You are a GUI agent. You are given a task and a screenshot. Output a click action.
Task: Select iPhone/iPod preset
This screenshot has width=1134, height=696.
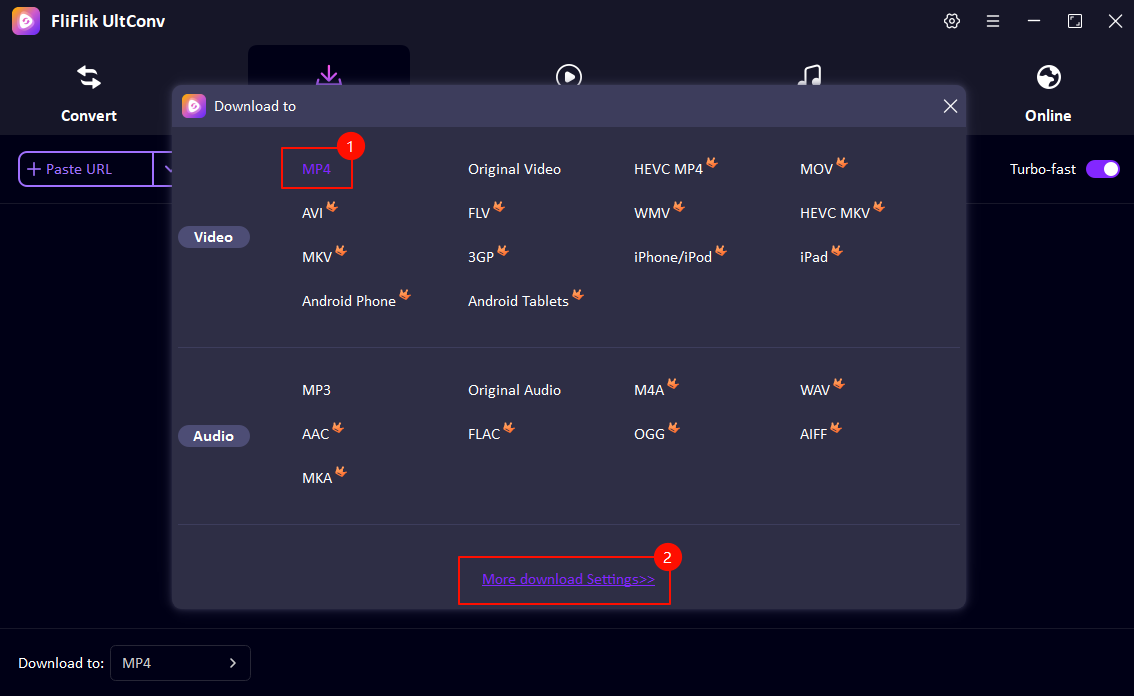673,258
